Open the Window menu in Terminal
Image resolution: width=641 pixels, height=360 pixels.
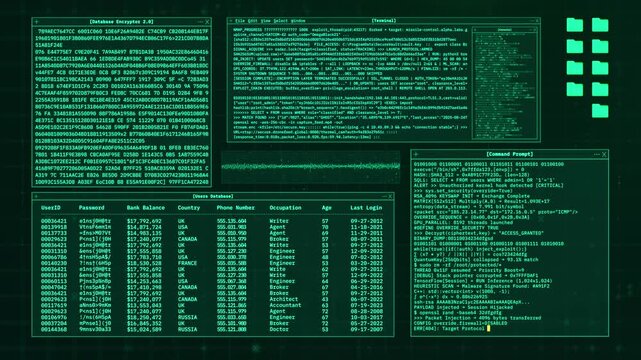(298, 21)
